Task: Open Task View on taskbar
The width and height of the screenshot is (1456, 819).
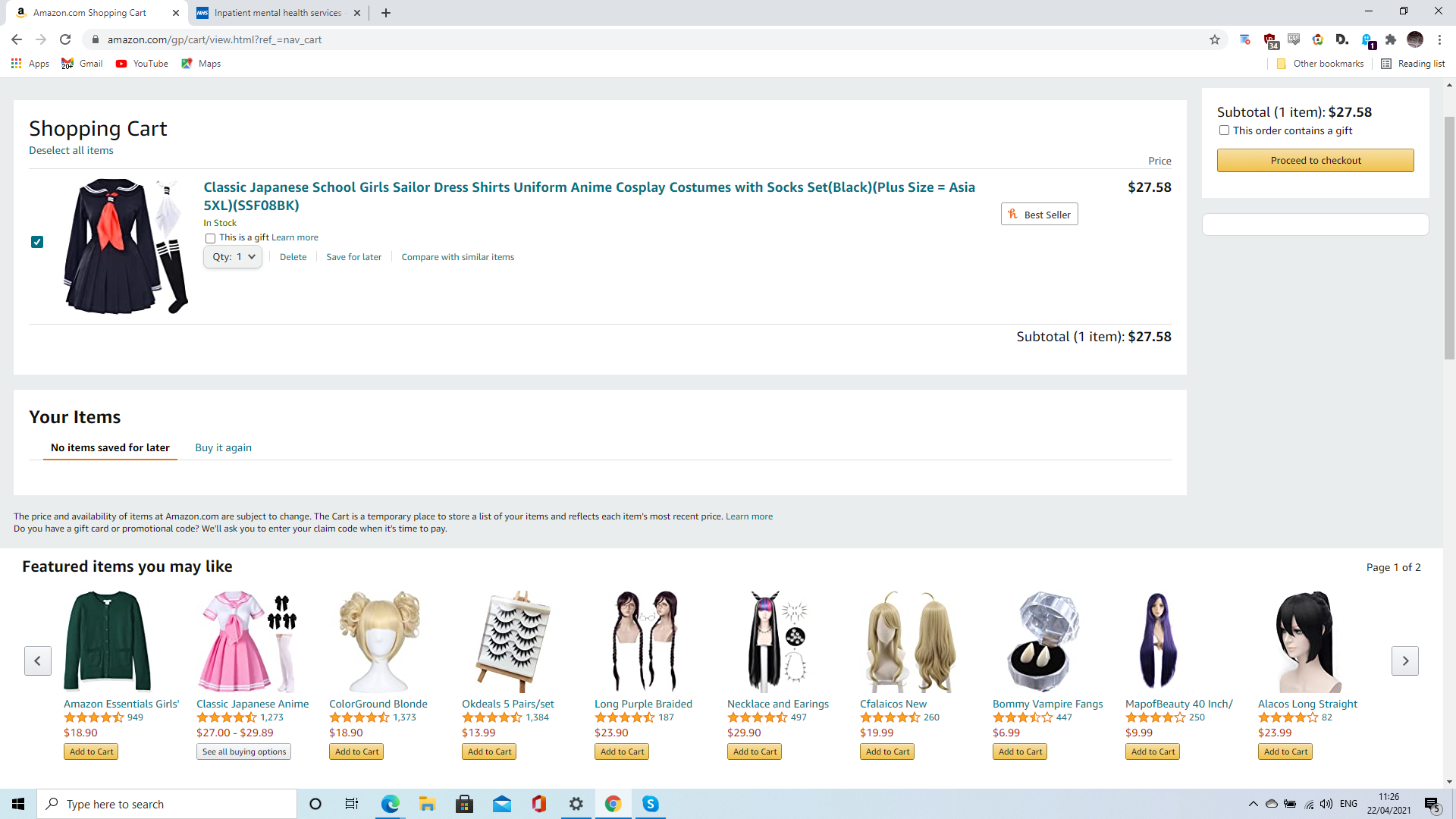Action: 352,804
